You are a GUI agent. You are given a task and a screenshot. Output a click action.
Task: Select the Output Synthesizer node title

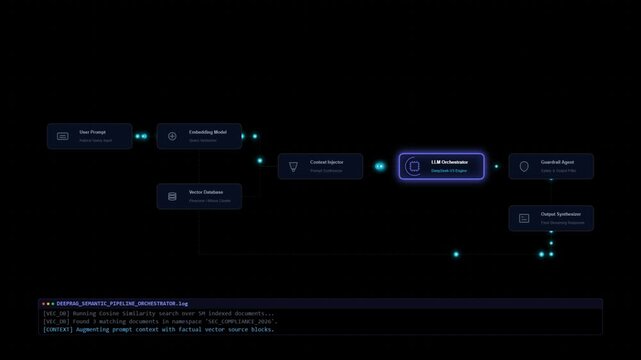560,214
